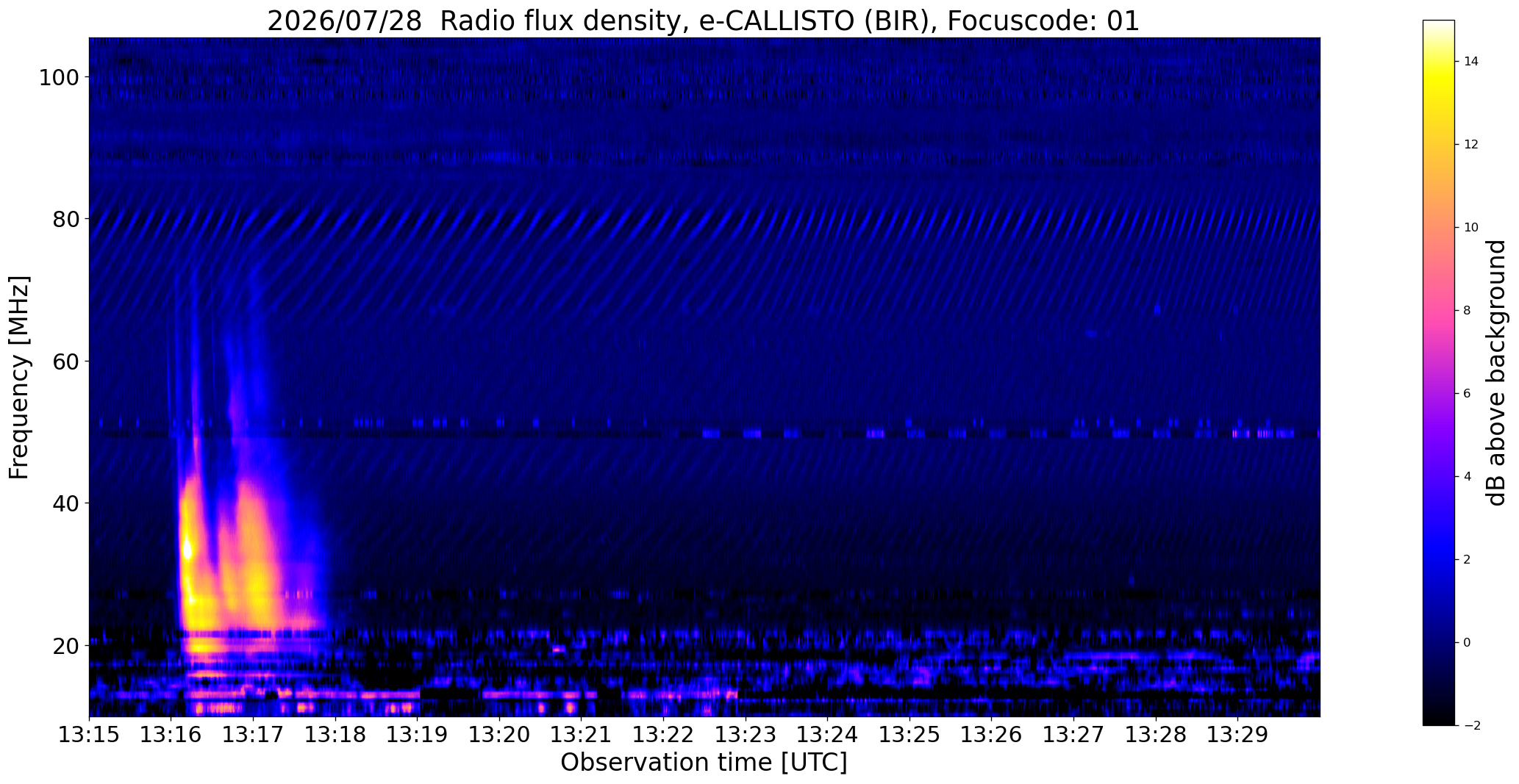
Task: Click the Observation time [UTC] axis label
Action: (704, 763)
